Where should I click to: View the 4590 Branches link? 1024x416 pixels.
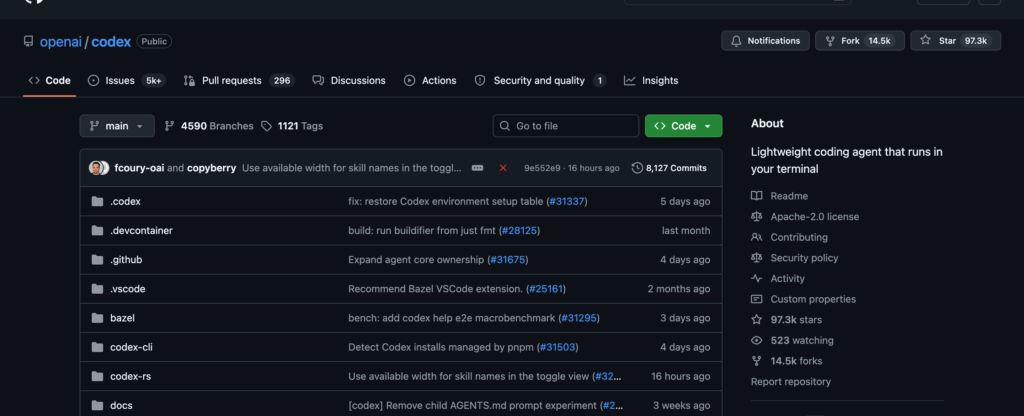click(x=208, y=126)
